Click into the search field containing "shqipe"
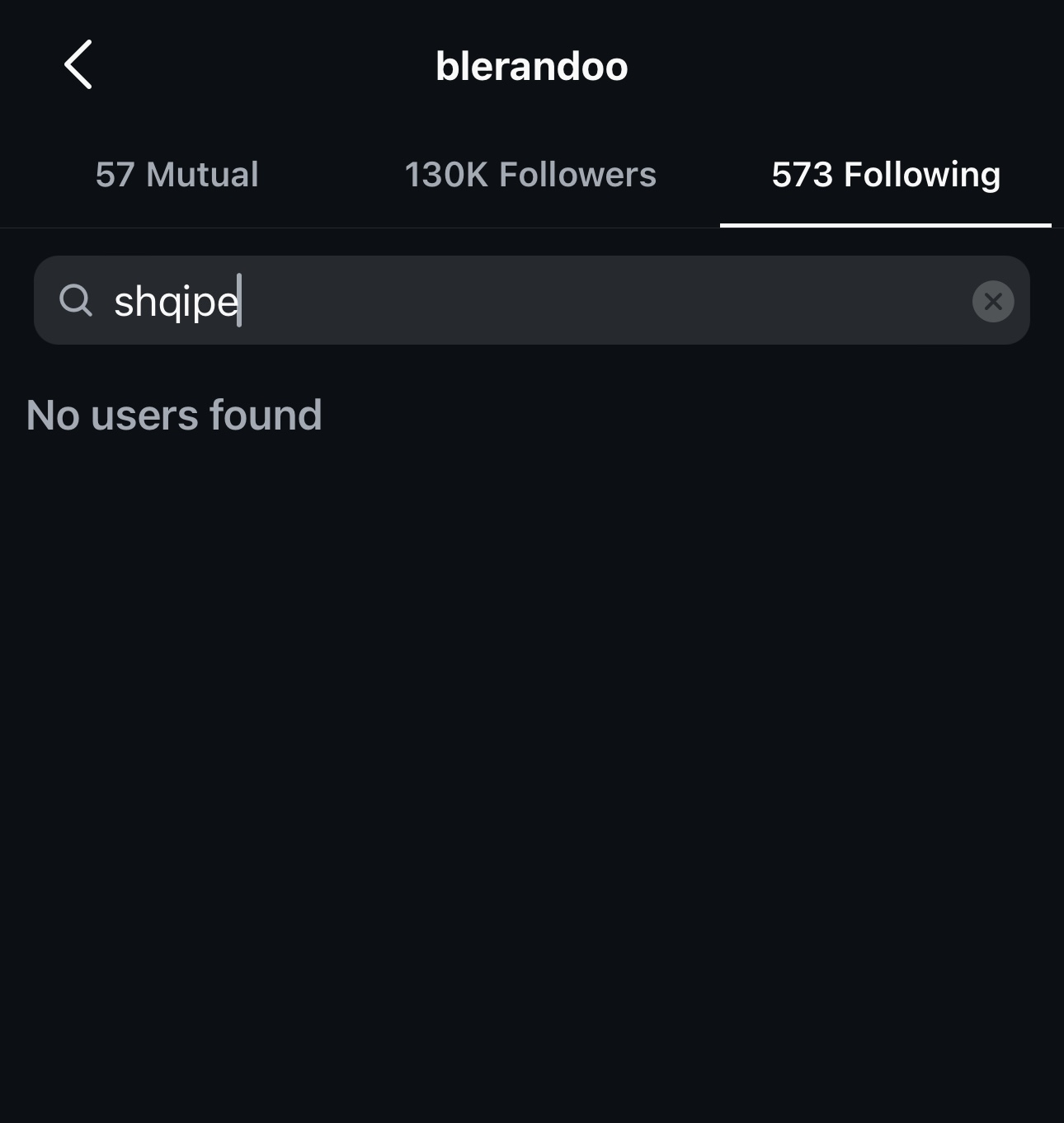 [x=528, y=301]
